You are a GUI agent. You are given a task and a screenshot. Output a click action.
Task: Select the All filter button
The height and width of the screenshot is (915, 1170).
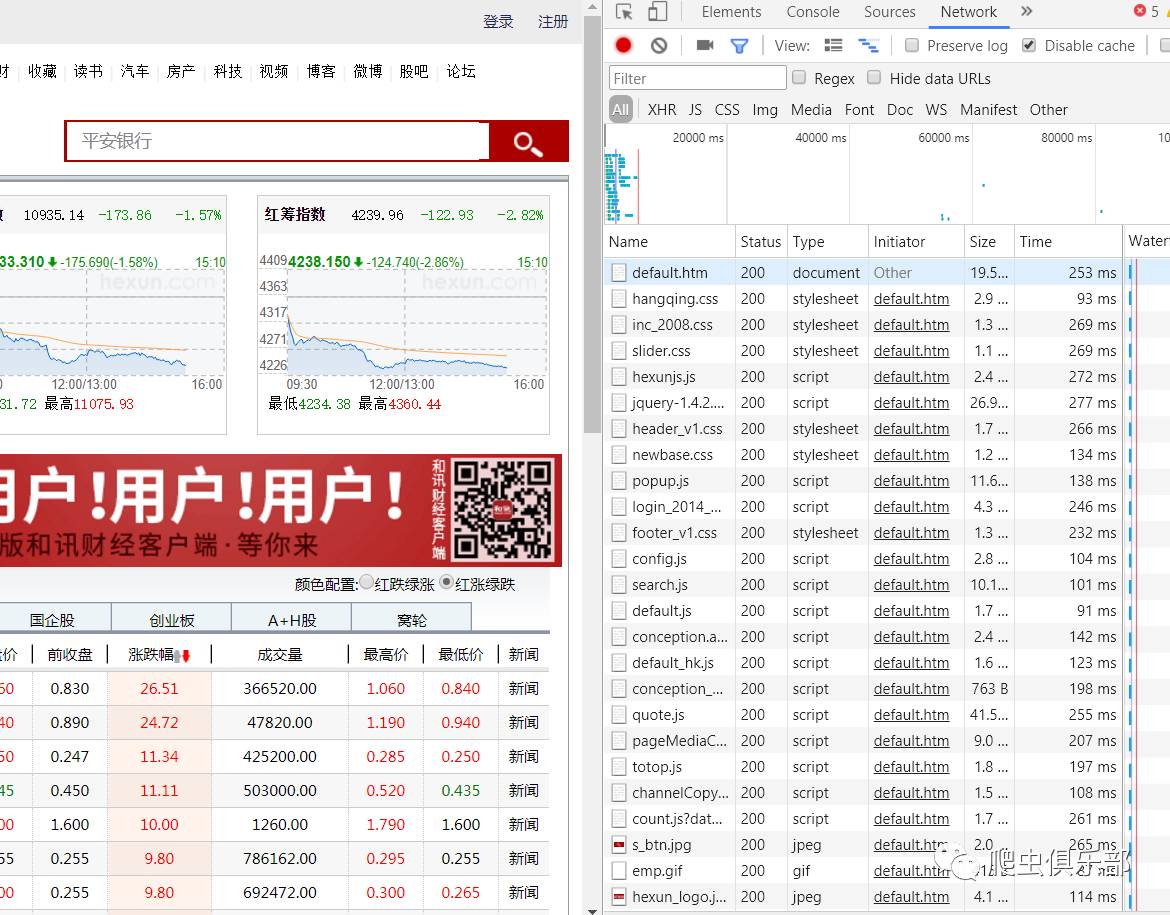point(621,110)
